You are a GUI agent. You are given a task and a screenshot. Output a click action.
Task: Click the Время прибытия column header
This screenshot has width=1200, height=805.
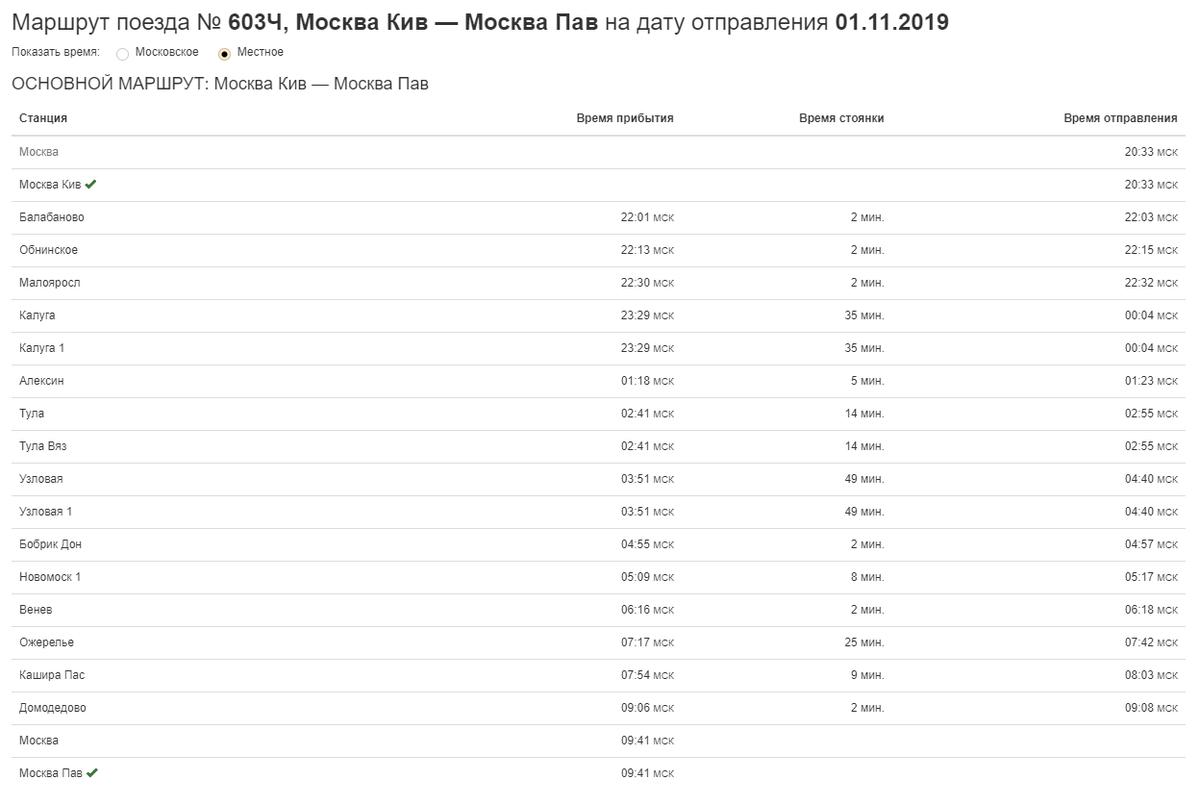(x=625, y=118)
